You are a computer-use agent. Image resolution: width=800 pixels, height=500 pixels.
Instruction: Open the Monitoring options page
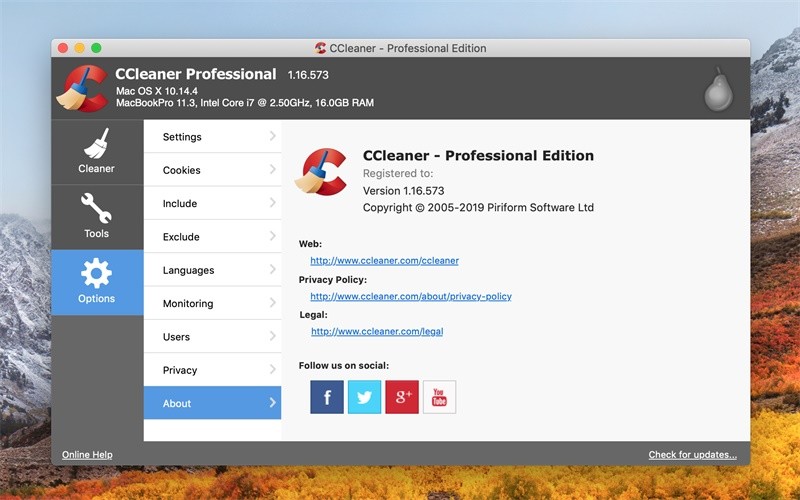(x=212, y=303)
